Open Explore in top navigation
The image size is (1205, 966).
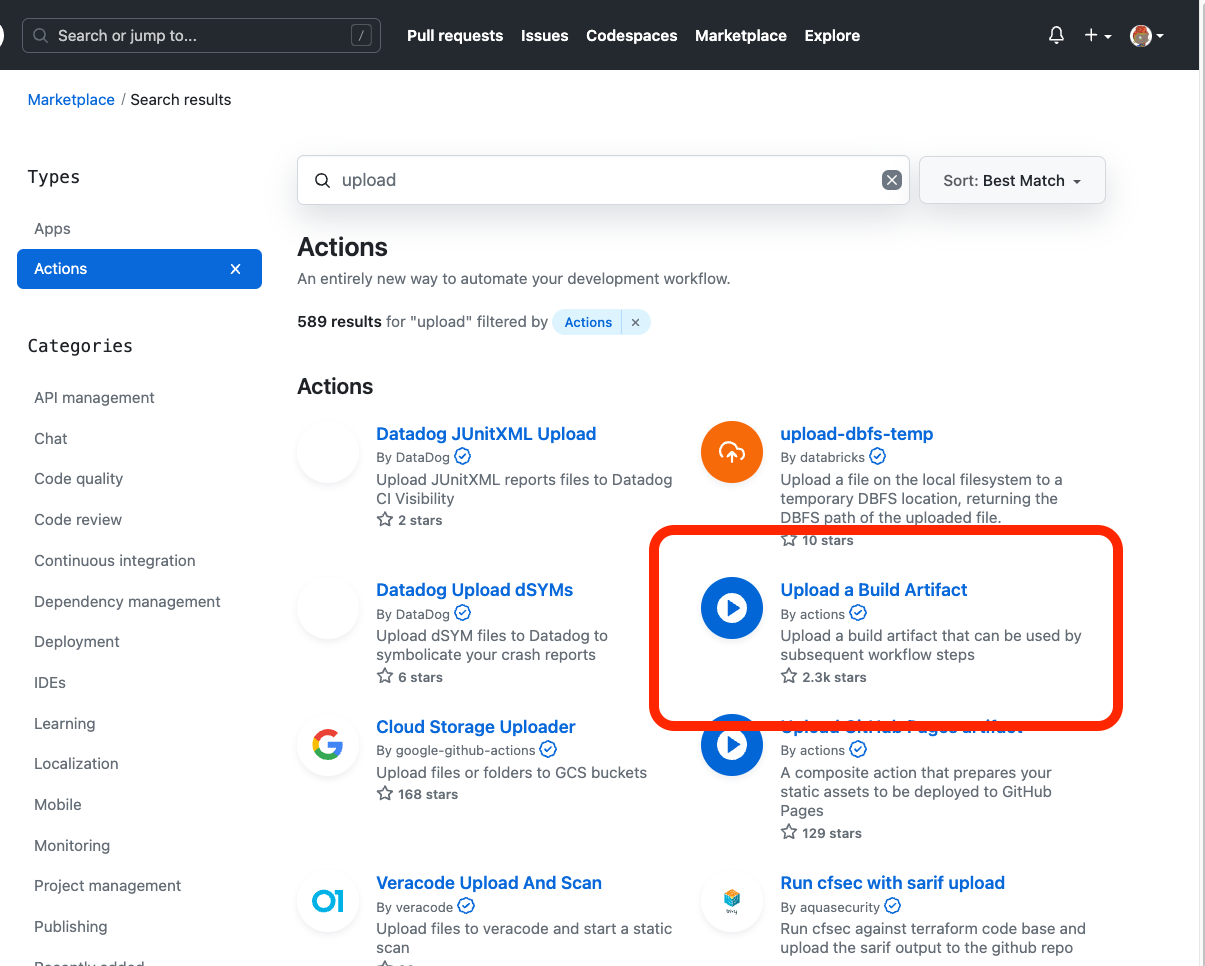pyautogui.click(x=832, y=35)
